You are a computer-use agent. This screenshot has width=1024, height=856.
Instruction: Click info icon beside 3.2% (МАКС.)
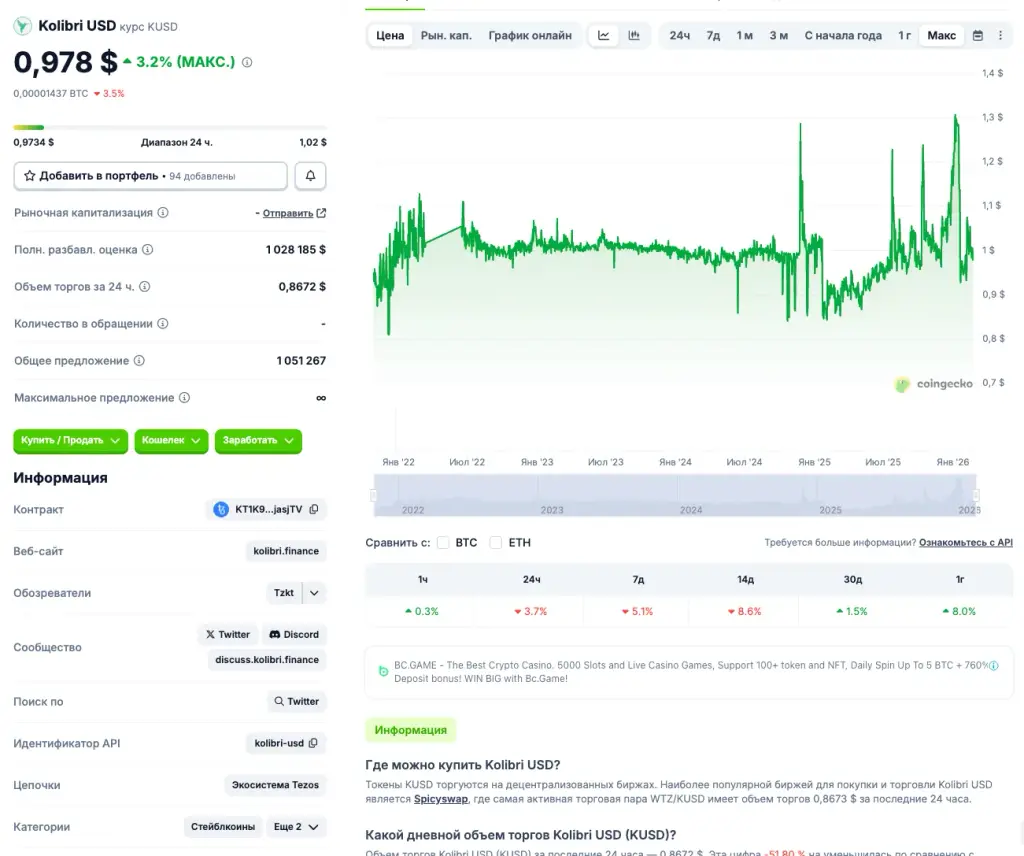247,62
